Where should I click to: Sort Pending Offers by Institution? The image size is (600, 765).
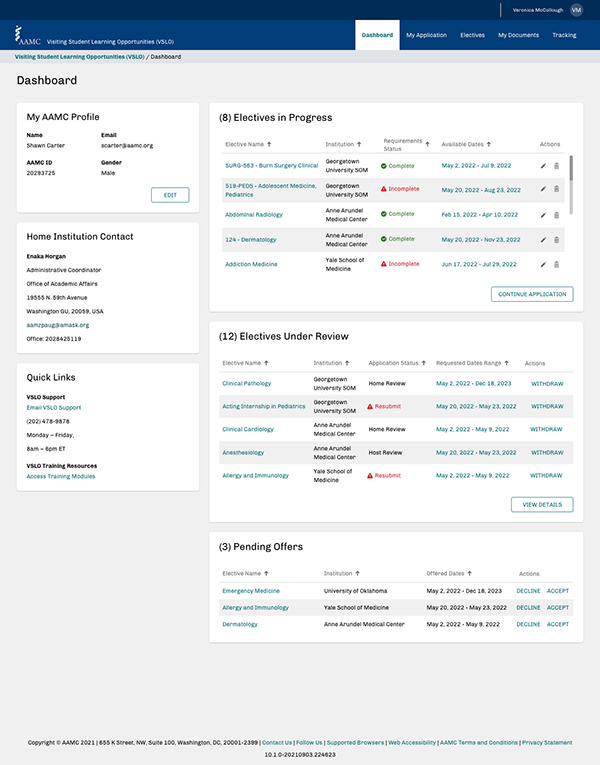[357, 574]
